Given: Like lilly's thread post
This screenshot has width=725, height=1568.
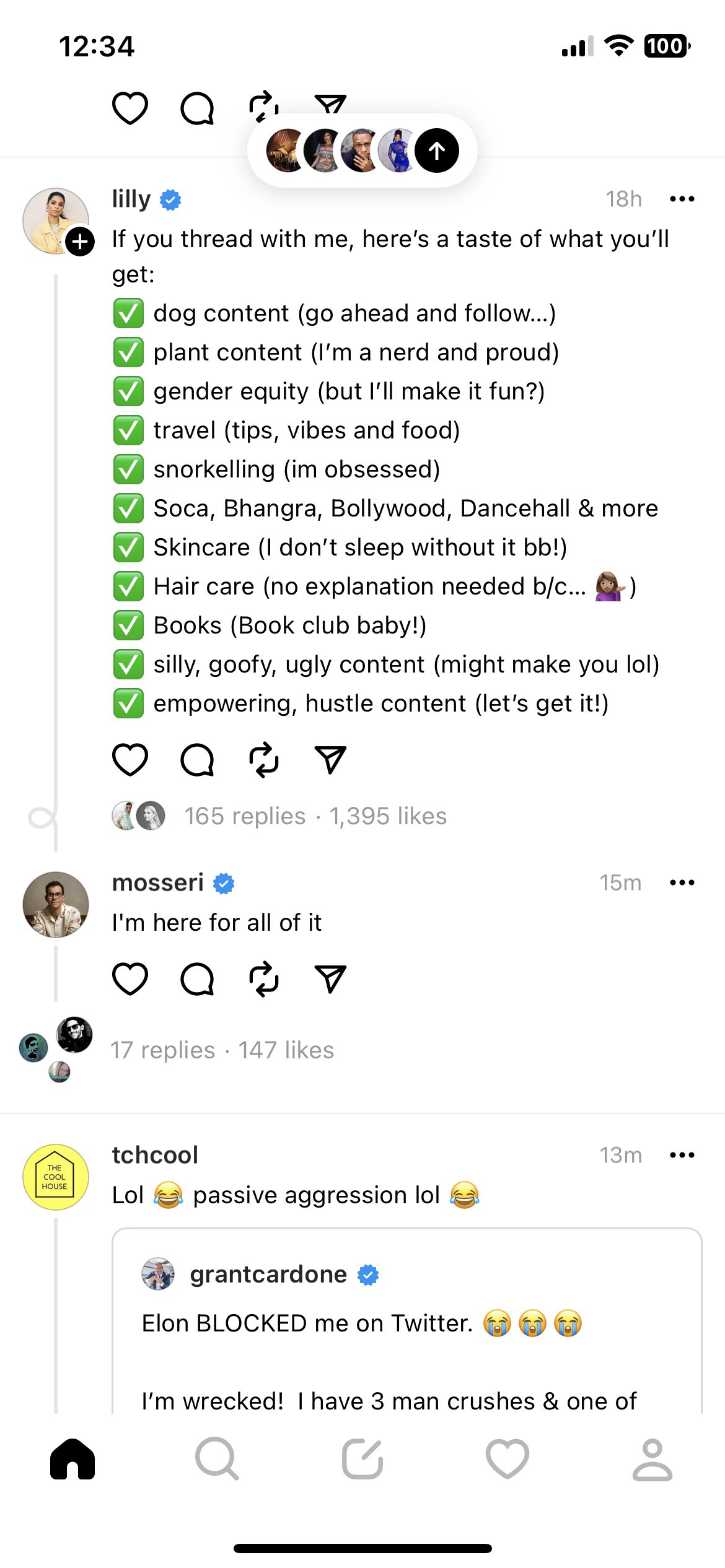Looking at the screenshot, I should (x=130, y=759).
